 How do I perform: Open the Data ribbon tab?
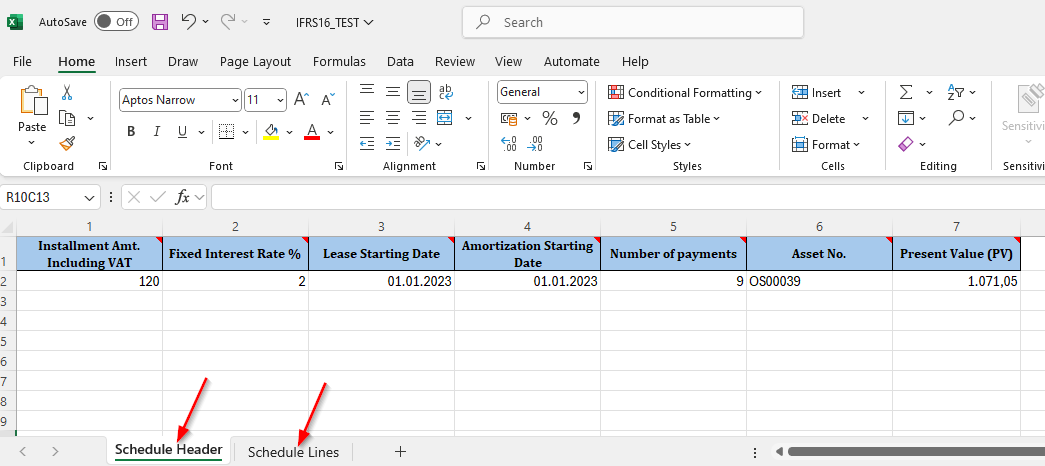click(x=400, y=61)
